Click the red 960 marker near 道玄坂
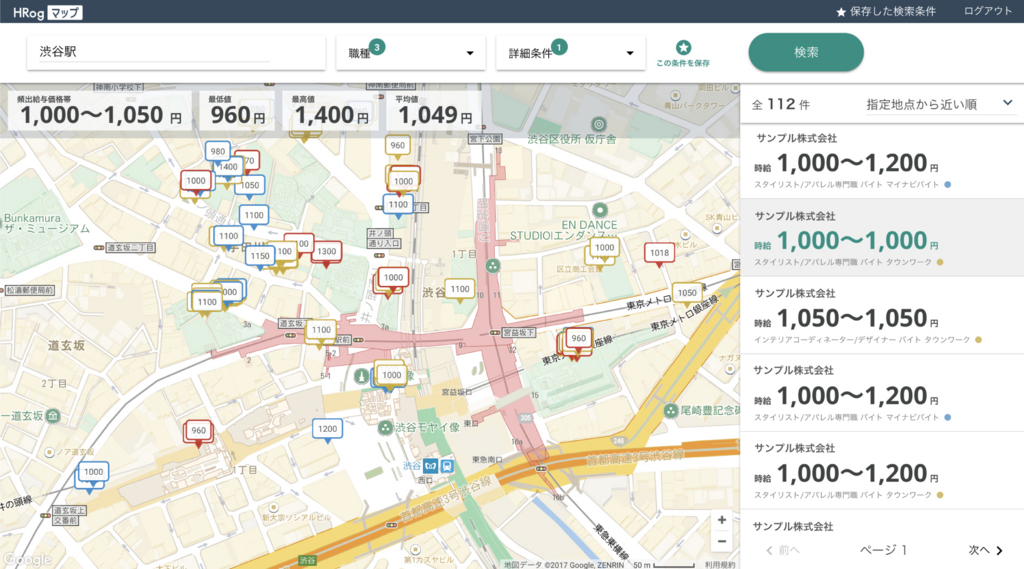1024x569 pixels. (198, 431)
